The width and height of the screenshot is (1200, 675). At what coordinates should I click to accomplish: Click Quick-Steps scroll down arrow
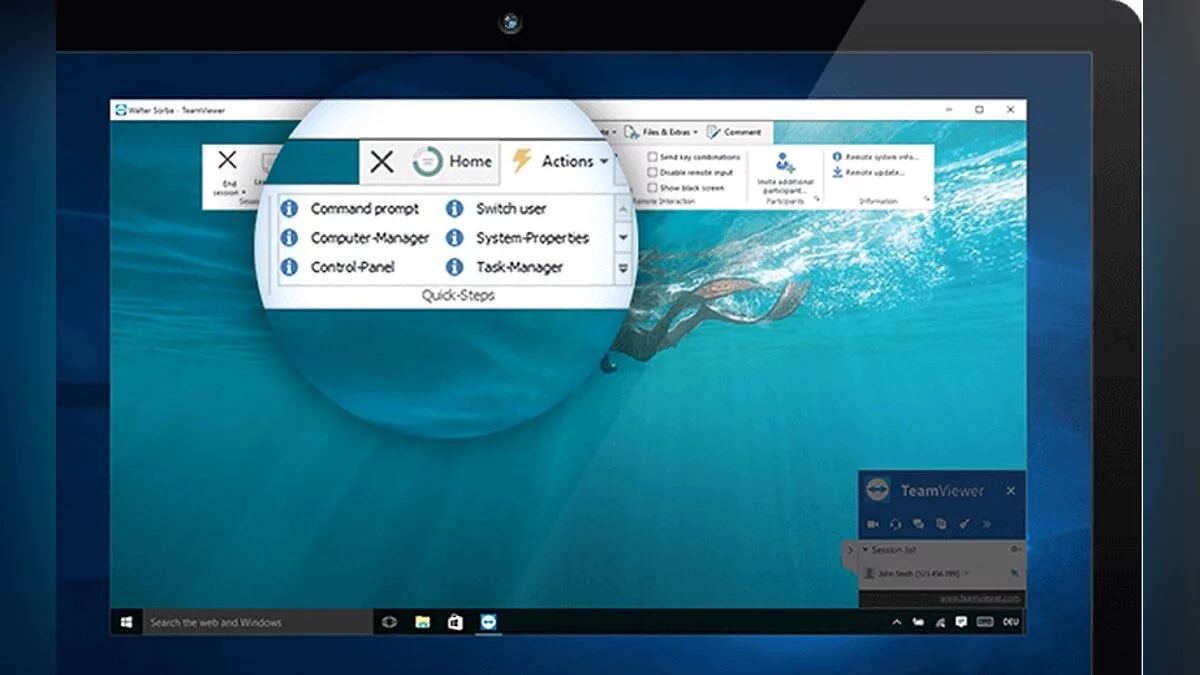(x=623, y=238)
